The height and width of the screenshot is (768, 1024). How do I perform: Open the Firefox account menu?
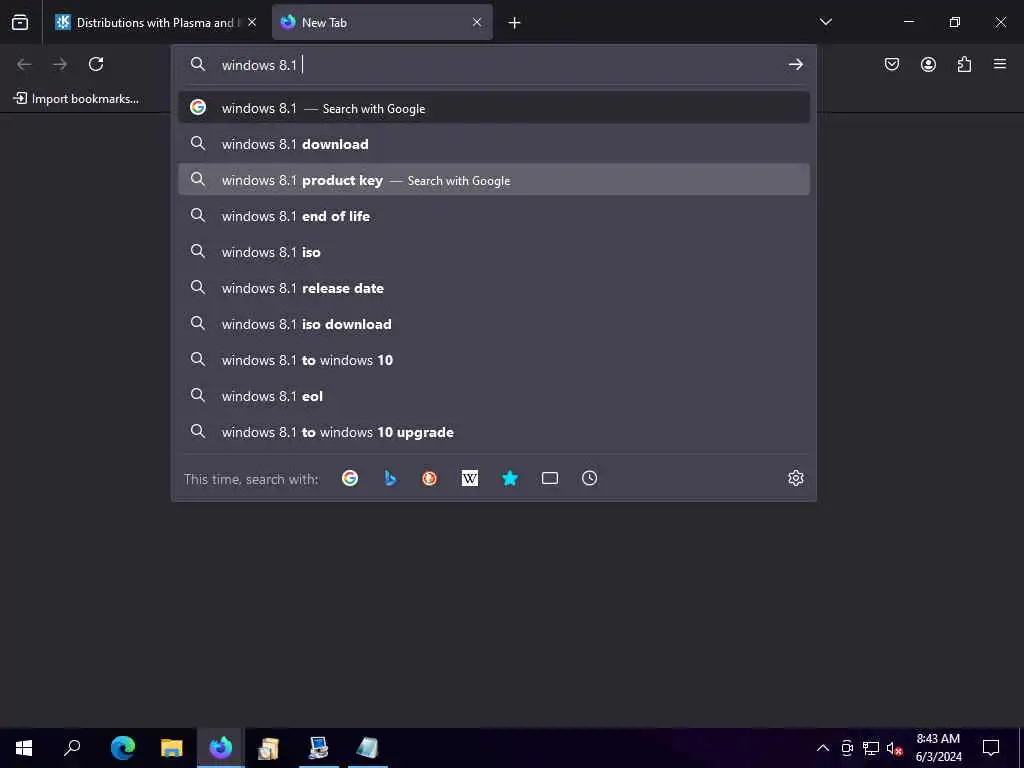(x=928, y=64)
